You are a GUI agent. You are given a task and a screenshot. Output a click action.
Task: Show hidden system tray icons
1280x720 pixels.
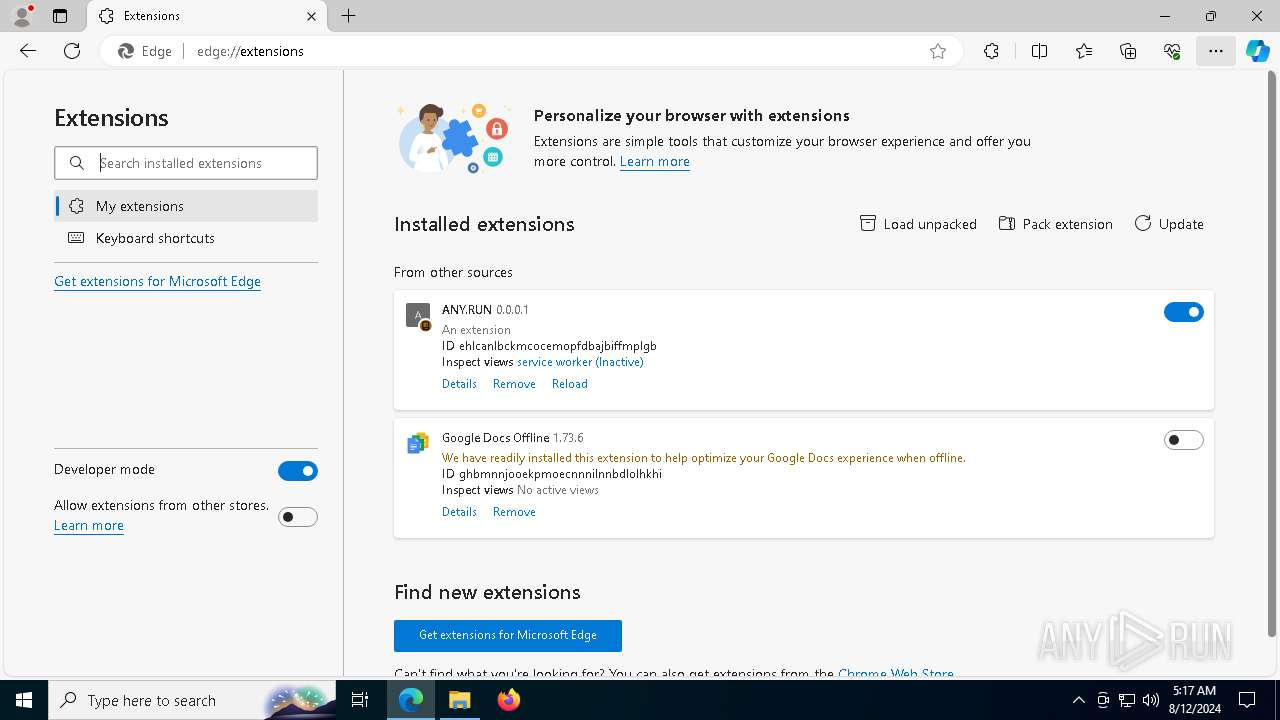tap(1078, 700)
